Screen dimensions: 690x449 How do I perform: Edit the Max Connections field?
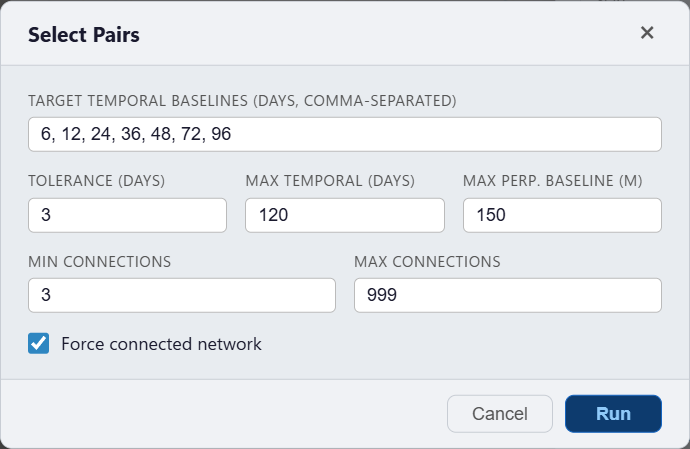coord(508,295)
